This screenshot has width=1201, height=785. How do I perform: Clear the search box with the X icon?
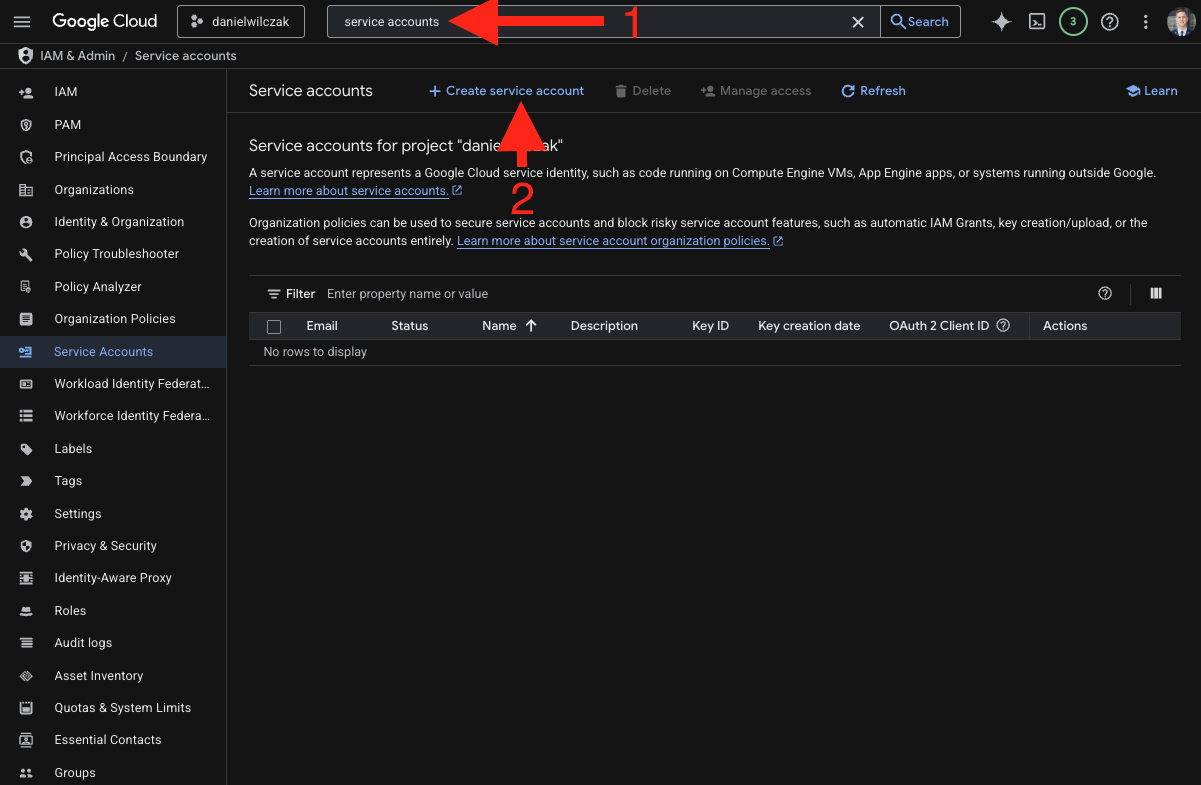tap(857, 22)
